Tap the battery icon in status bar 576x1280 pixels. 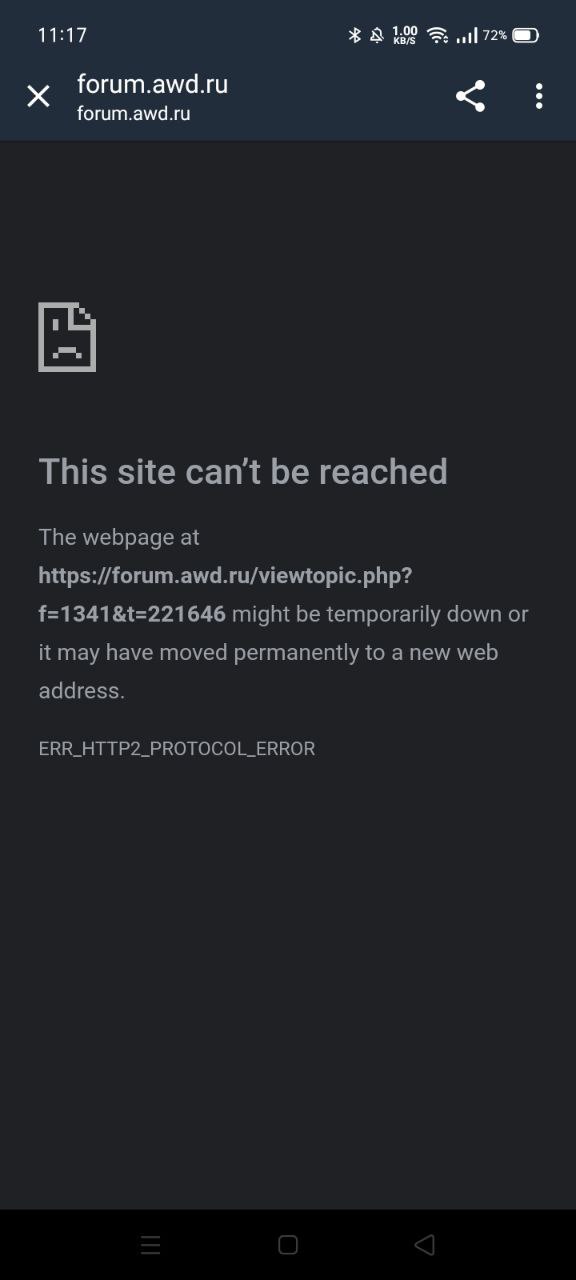coord(526,35)
